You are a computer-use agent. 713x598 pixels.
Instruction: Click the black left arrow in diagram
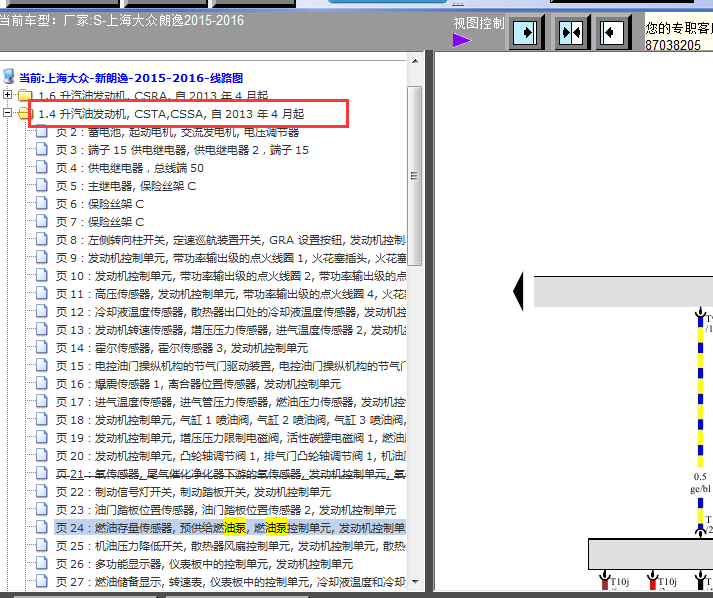pos(518,291)
